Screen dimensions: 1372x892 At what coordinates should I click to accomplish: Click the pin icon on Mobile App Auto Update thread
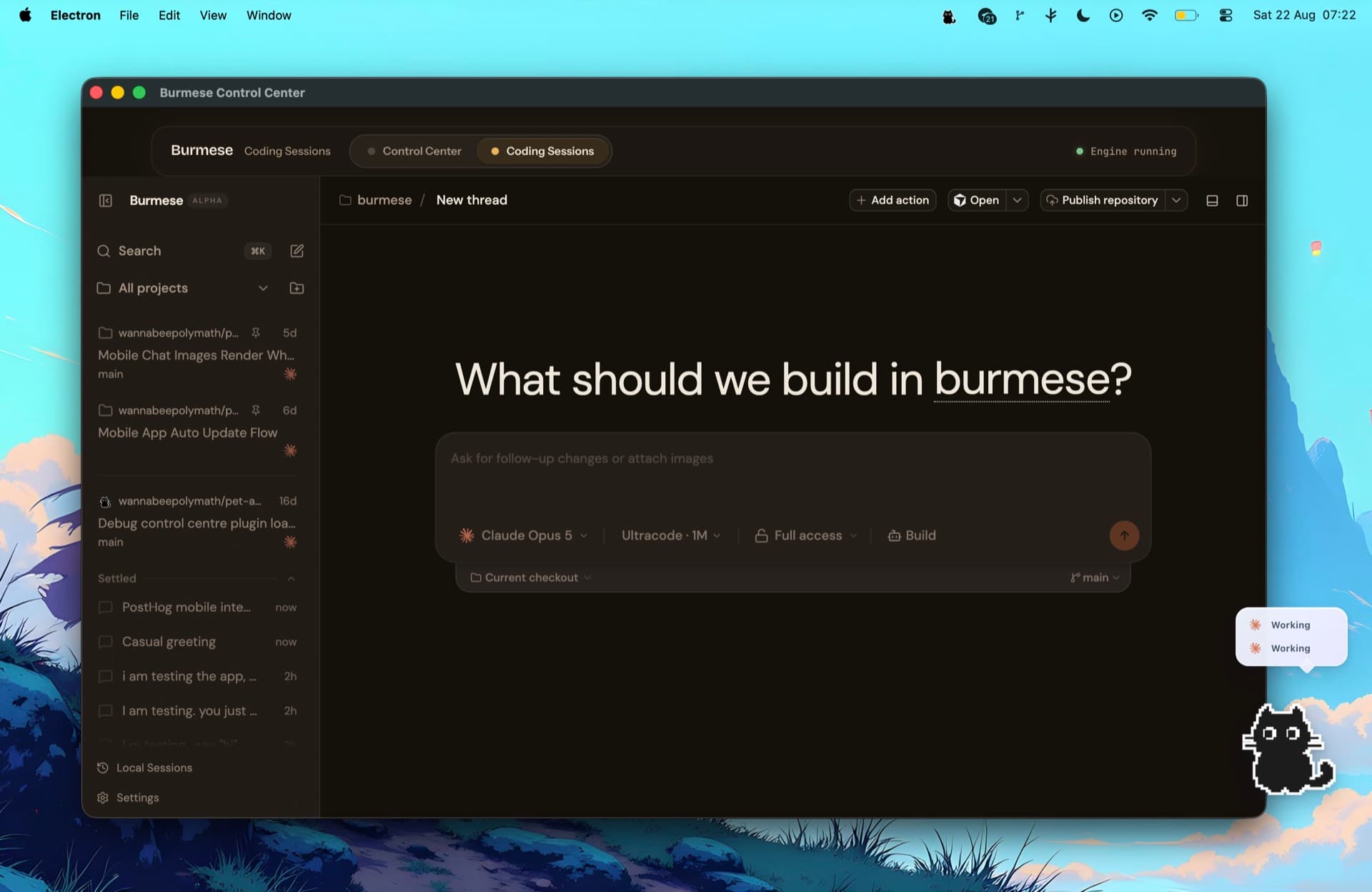pos(256,410)
